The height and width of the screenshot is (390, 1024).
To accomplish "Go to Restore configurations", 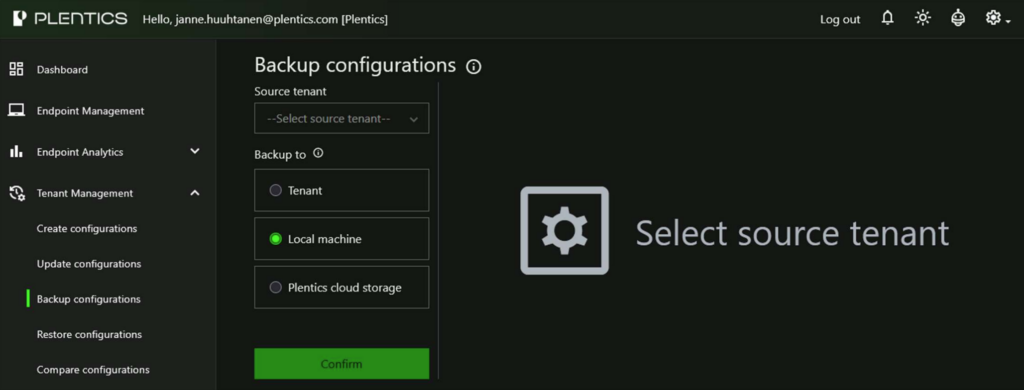I will tap(89, 334).
